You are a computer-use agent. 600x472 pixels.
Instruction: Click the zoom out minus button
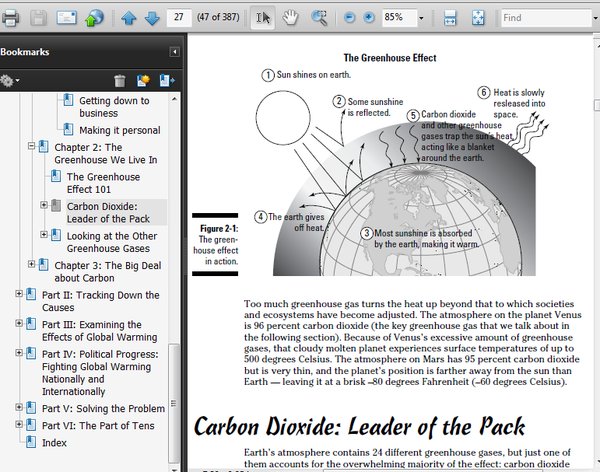349,18
